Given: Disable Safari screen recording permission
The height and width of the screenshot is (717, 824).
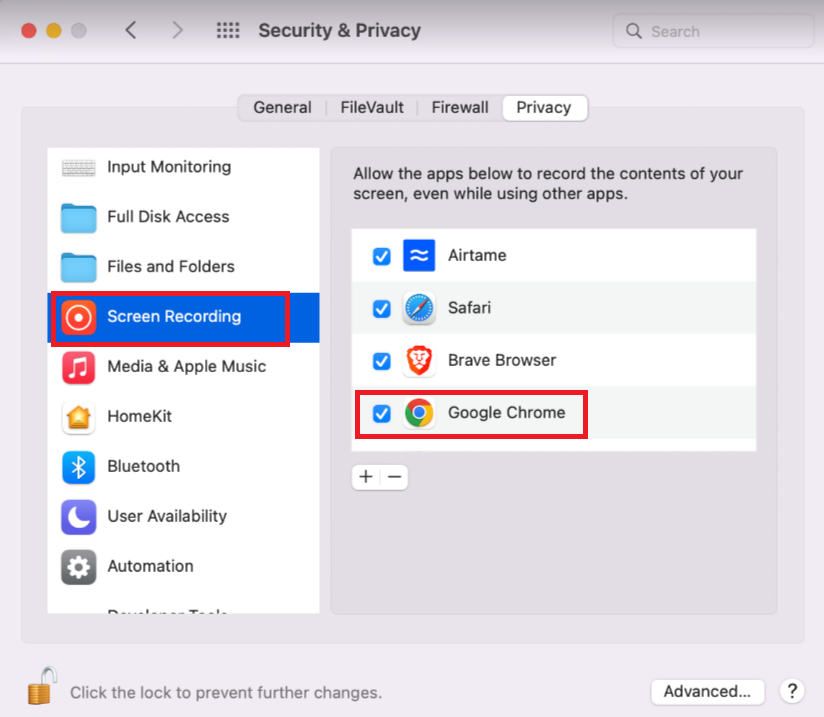Looking at the screenshot, I should pyautogui.click(x=381, y=308).
